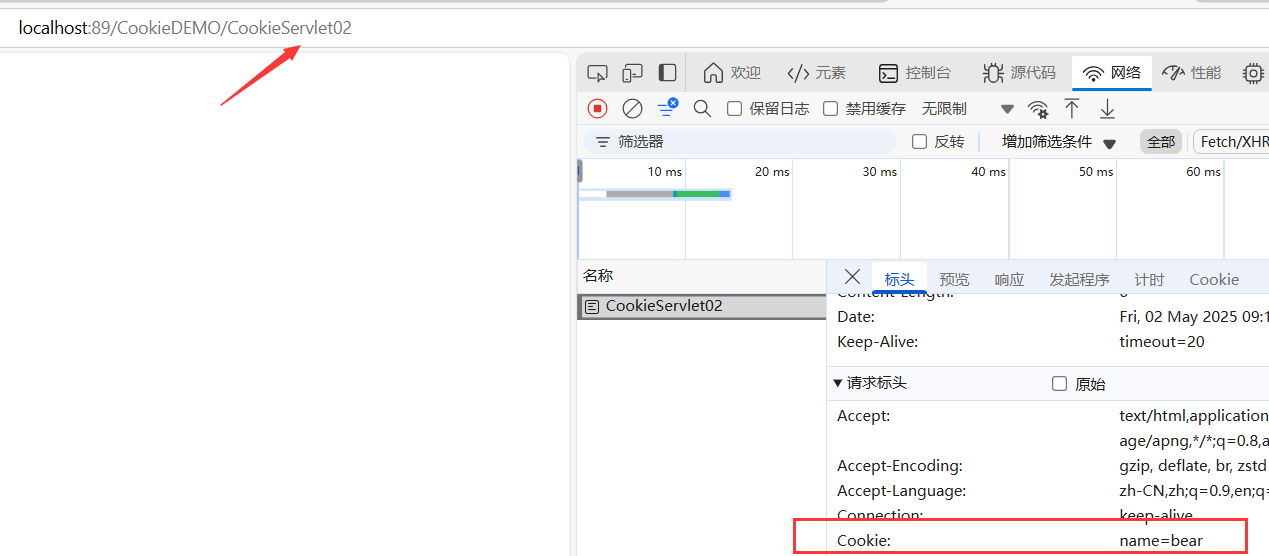Click the Accept-Encoding header value
The height and width of the screenshot is (556, 1269).
(x=1192, y=466)
